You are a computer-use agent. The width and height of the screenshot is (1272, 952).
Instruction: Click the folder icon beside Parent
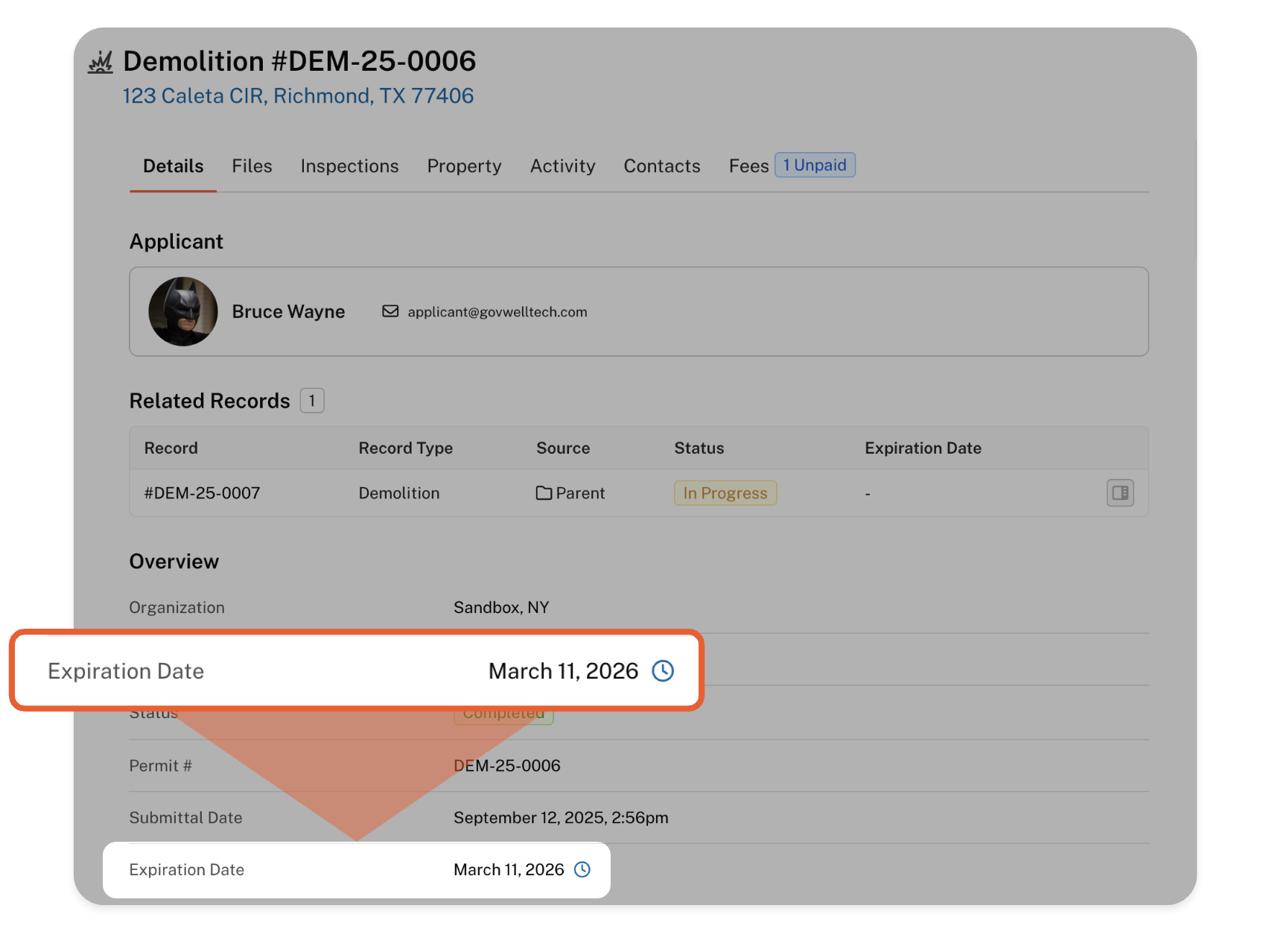[x=544, y=493]
